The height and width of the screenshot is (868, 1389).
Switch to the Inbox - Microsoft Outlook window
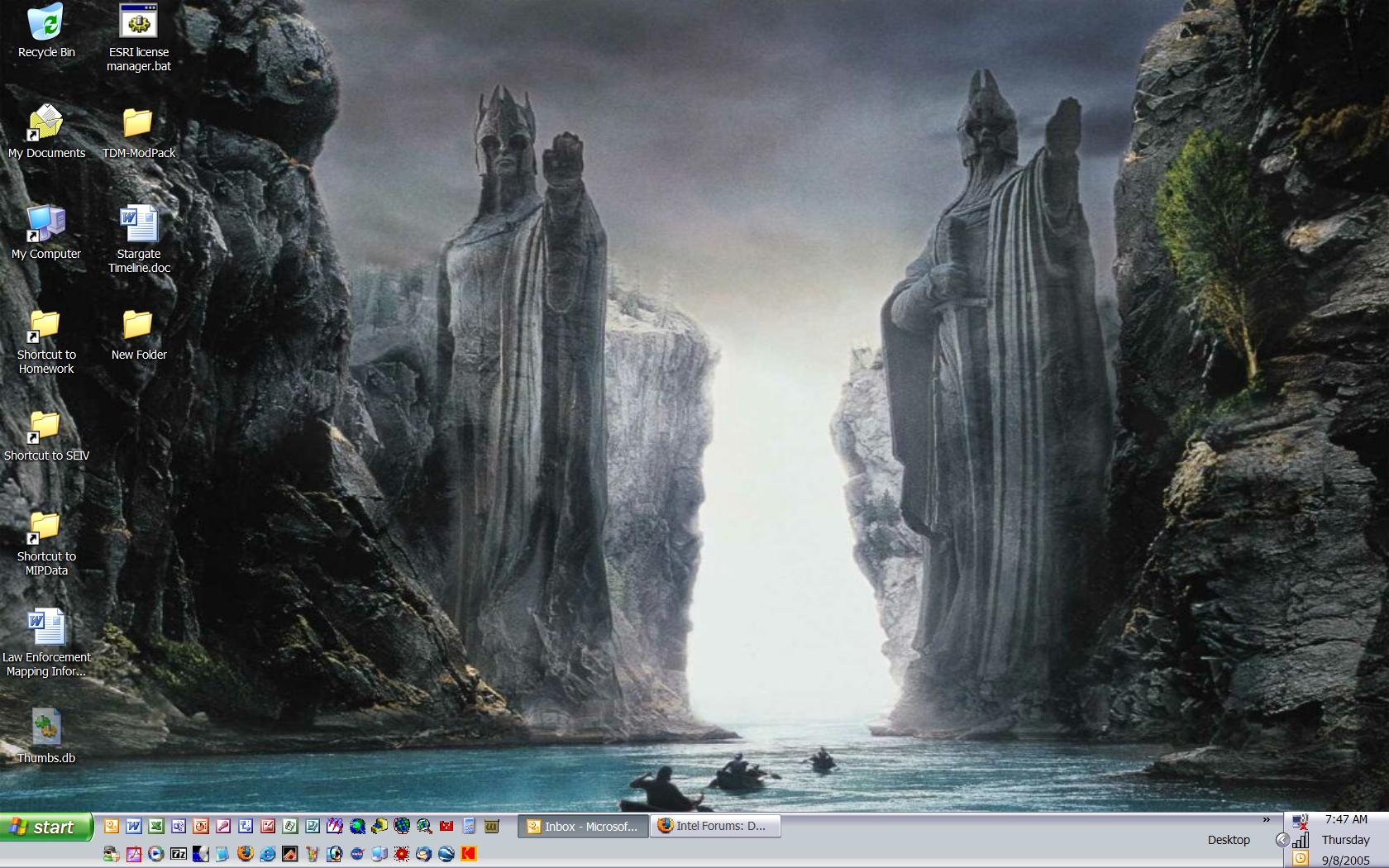583,826
